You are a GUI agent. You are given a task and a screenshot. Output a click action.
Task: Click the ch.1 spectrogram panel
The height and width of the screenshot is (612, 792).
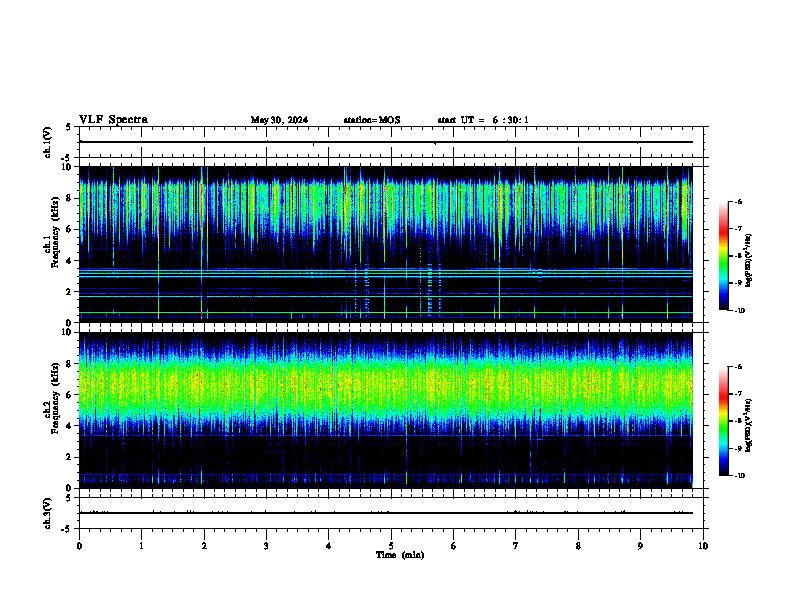click(386, 244)
